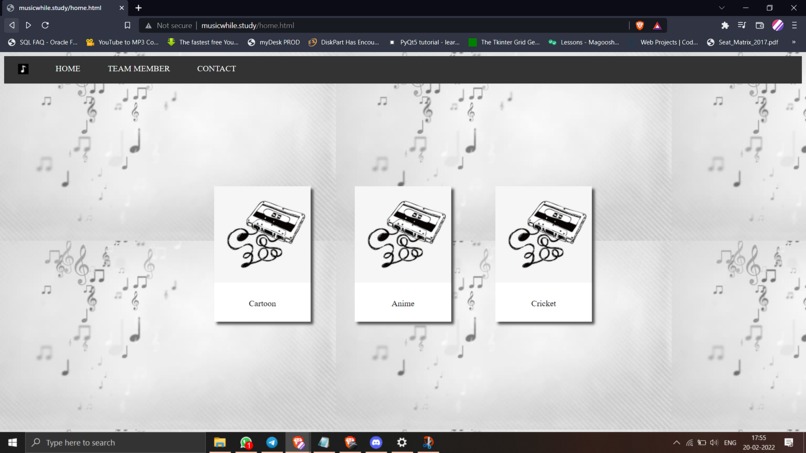Open the battery tray icon
This screenshot has width=806, height=453.
click(x=702, y=442)
